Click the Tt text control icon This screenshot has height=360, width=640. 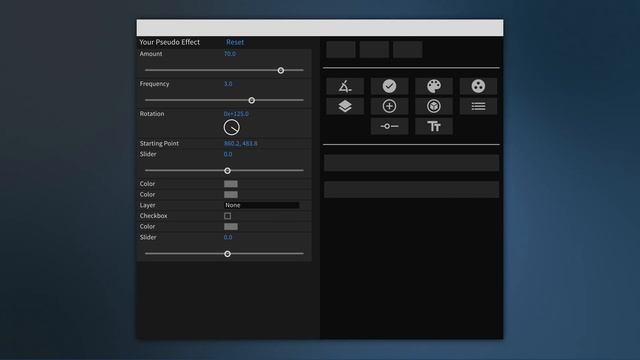pyautogui.click(x=434, y=126)
